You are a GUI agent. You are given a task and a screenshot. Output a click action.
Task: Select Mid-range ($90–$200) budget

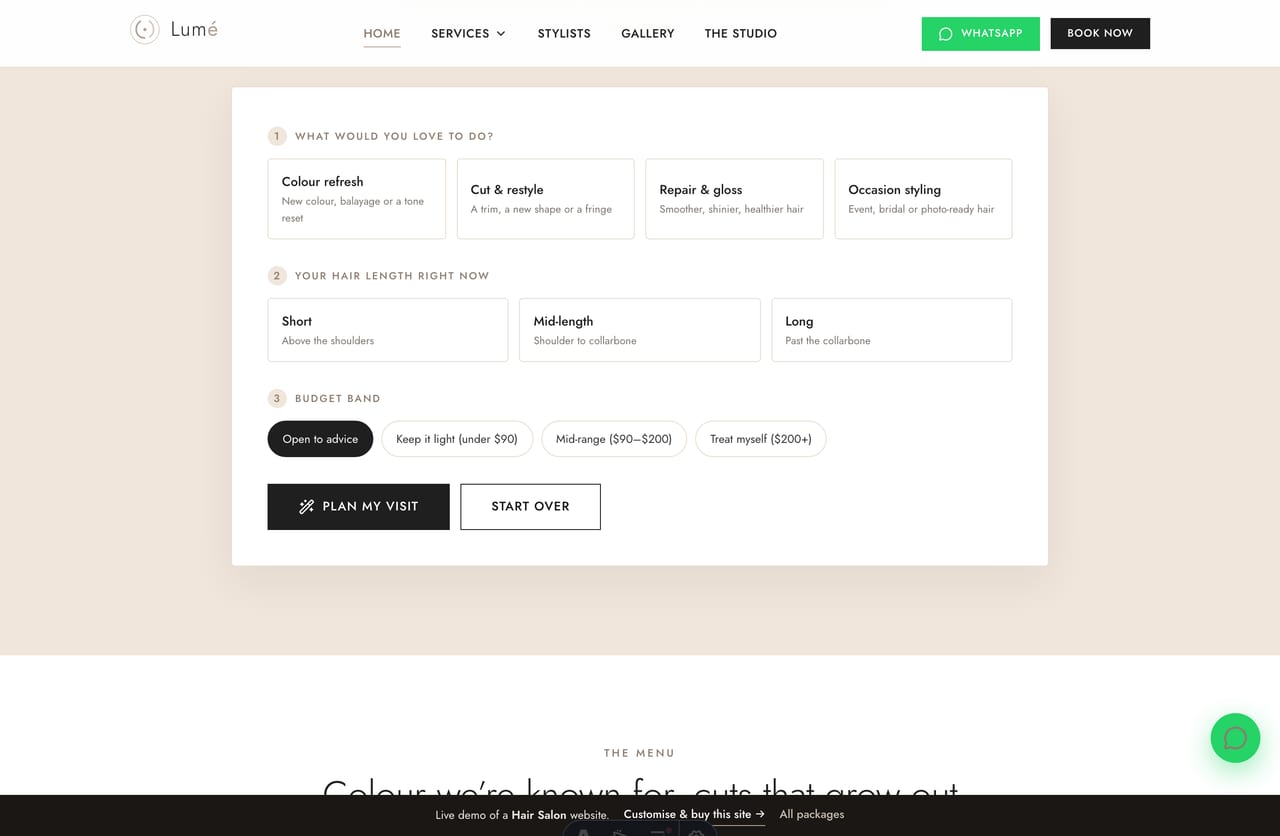pyautogui.click(x=614, y=439)
